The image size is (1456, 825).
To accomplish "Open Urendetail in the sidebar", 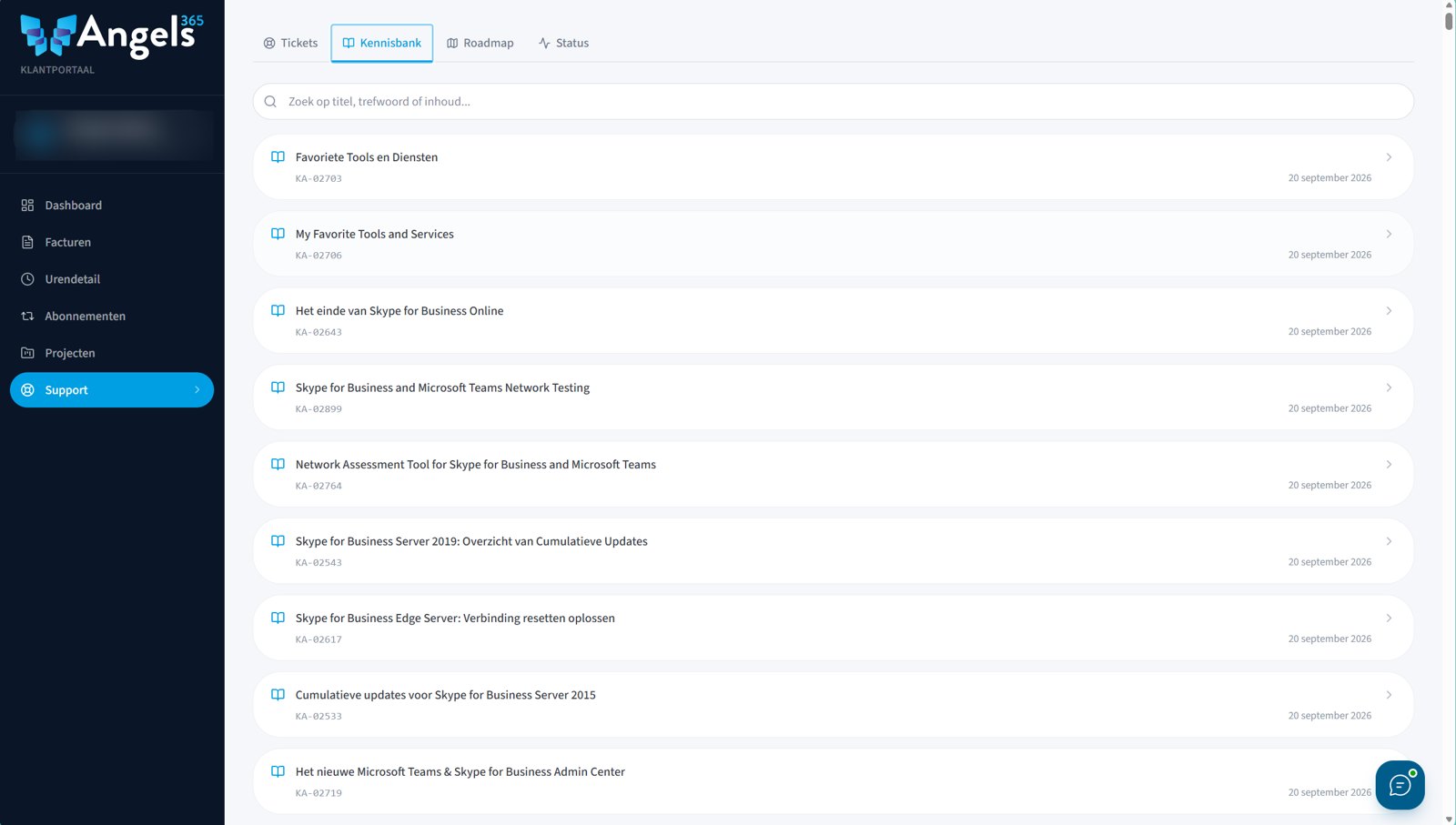I will tap(112, 279).
